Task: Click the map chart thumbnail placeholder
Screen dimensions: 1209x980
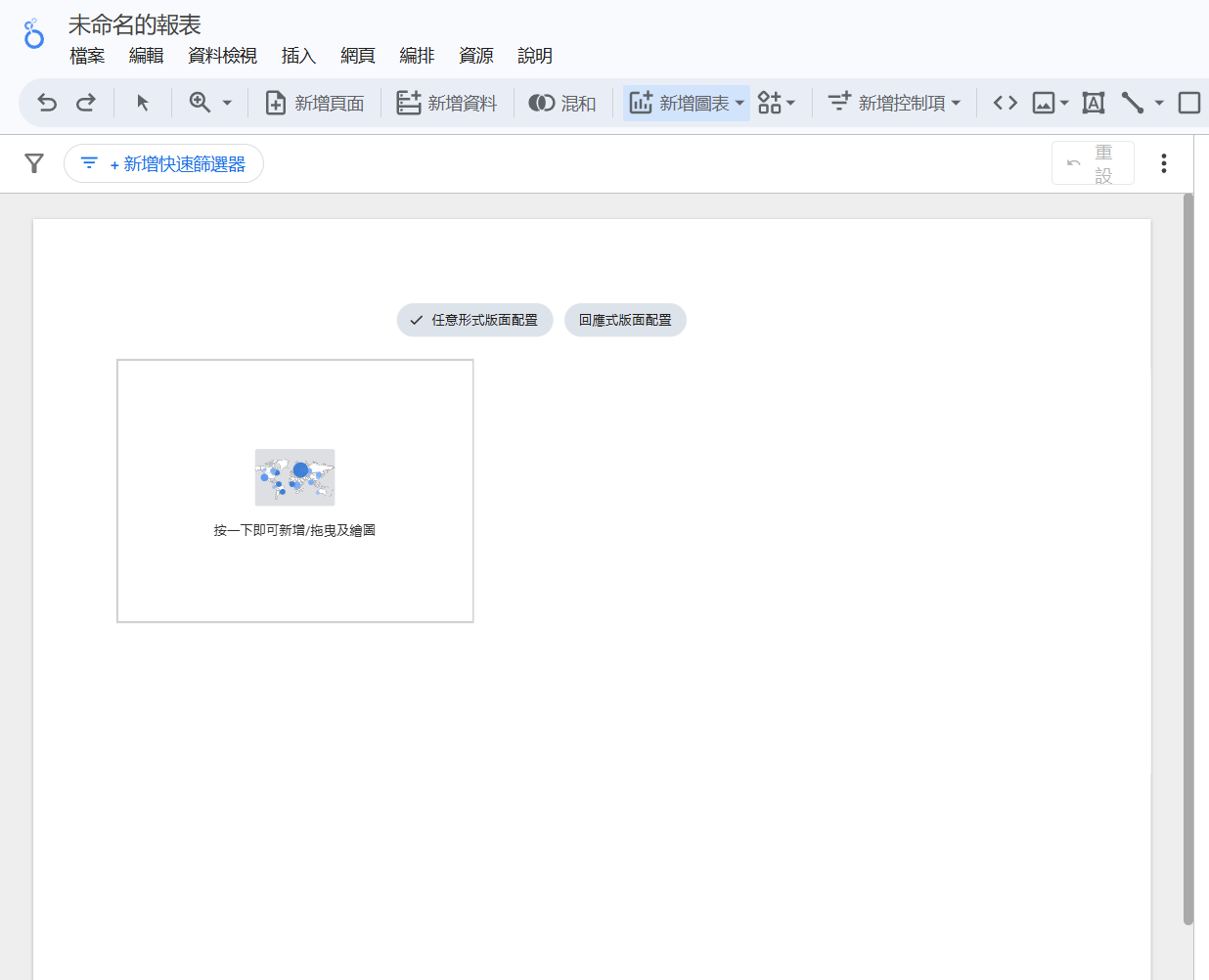Action: (x=294, y=477)
